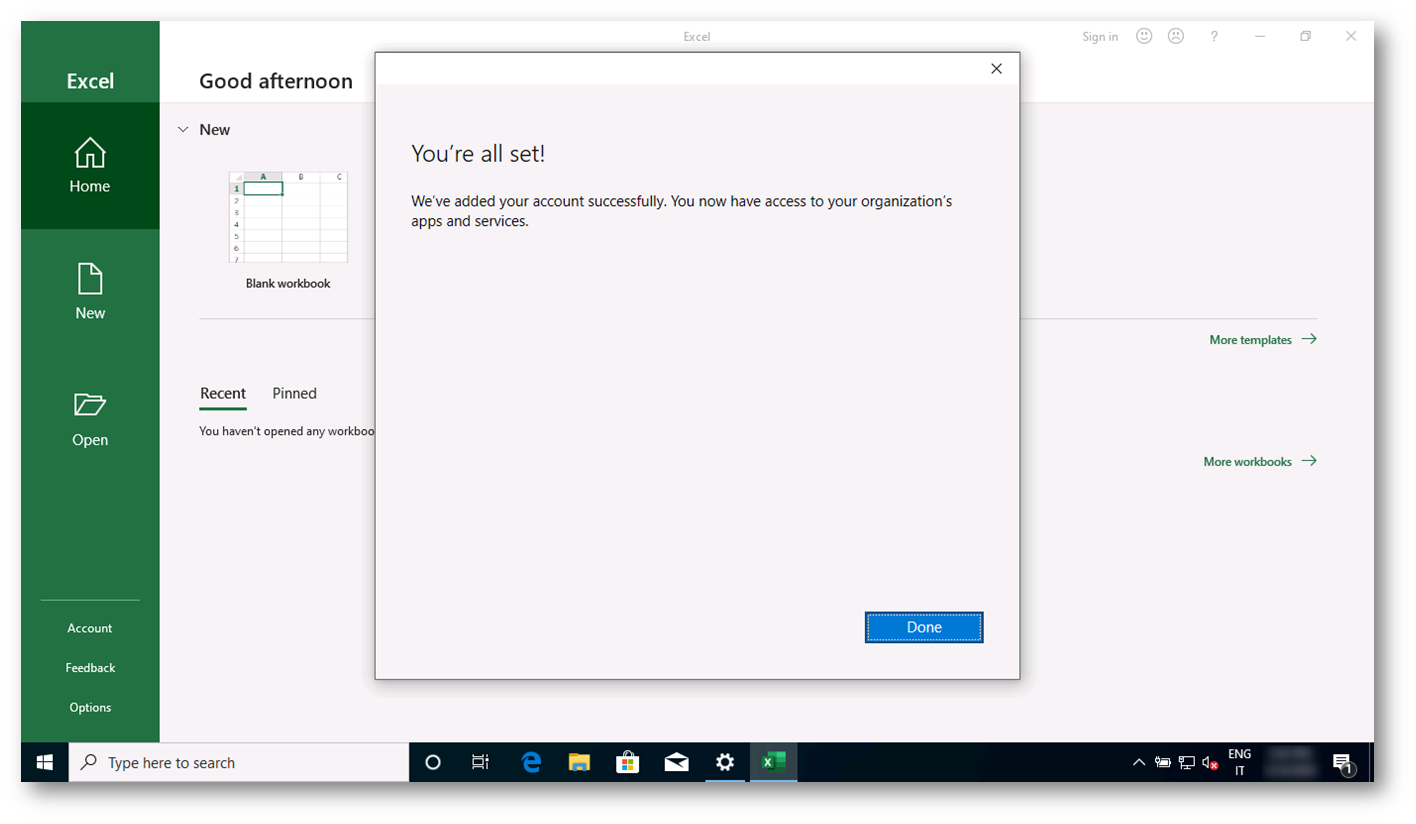Screen dimensions: 1416x824
Task: Send a frown feedback icon
Action: [1176, 36]
